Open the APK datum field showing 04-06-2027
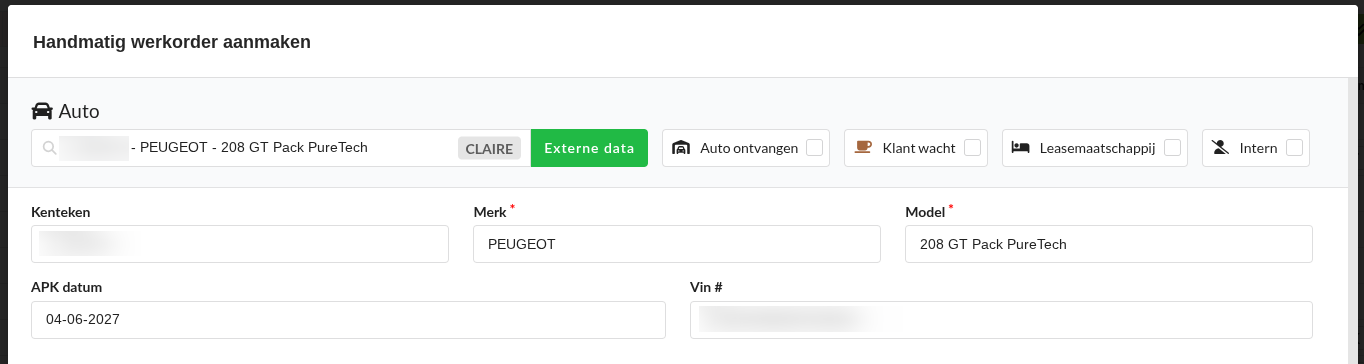This screenshot has height=364, width=1364. 348,320
